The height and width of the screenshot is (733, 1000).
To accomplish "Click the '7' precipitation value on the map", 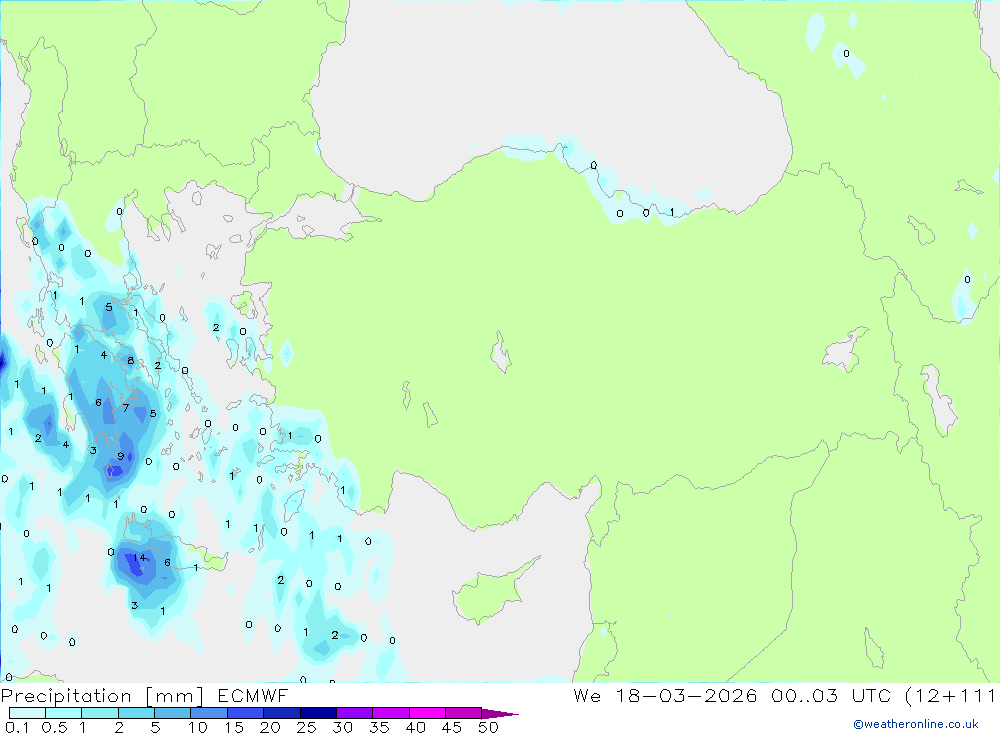I will click(126, 408).
